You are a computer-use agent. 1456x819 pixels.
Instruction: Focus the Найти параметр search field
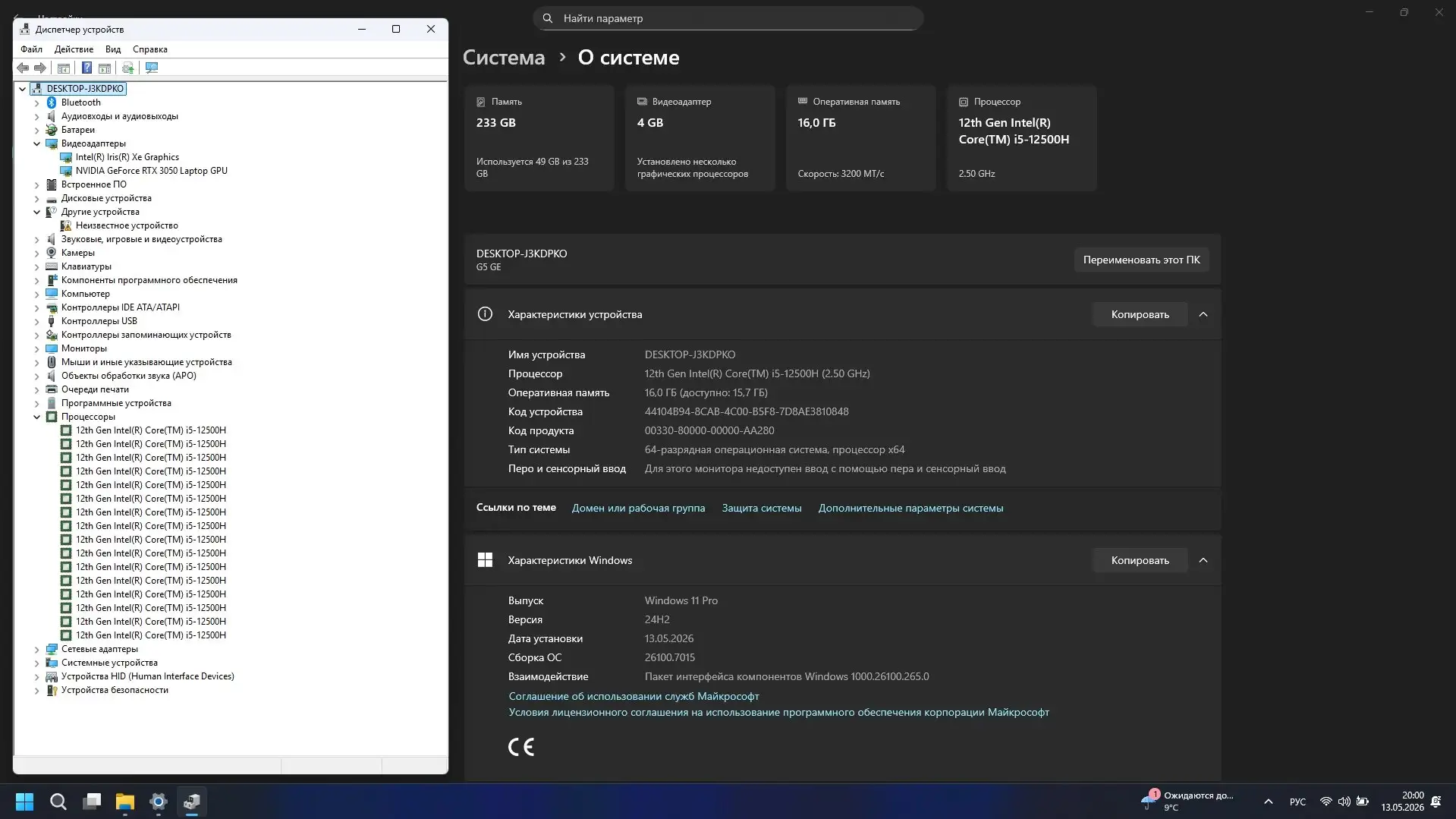(x=728, y=18)
